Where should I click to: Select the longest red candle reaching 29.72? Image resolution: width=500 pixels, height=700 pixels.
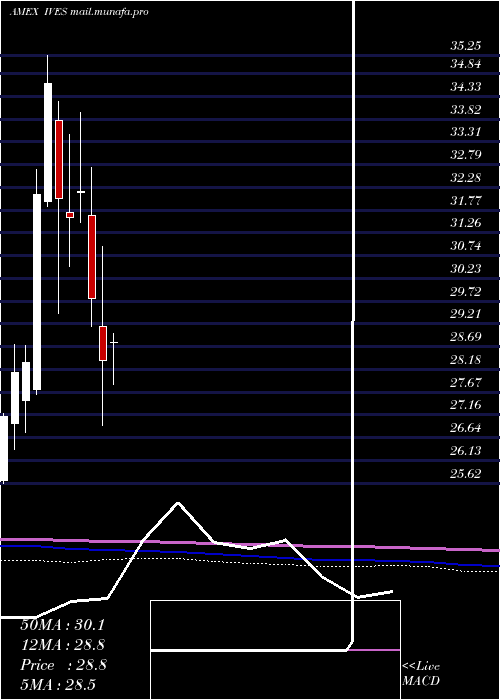coord(92,257)
